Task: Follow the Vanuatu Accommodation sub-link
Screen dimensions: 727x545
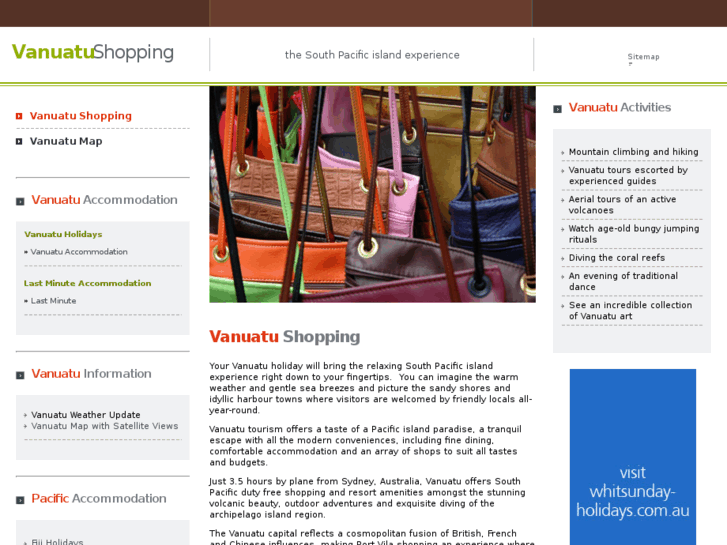Action: [x=79, y=252]
